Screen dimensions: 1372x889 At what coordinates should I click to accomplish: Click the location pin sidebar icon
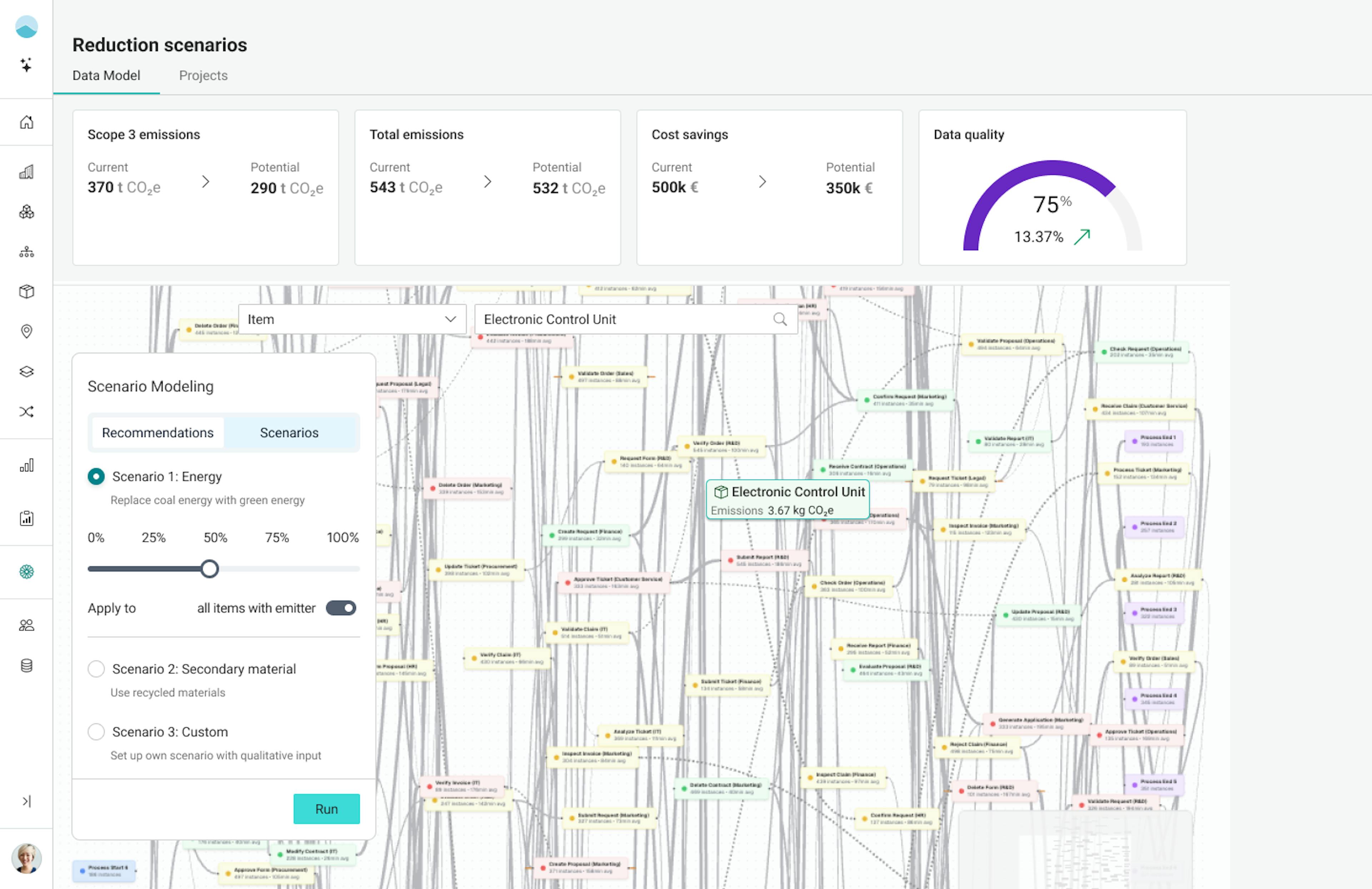(x=26, y=332)
